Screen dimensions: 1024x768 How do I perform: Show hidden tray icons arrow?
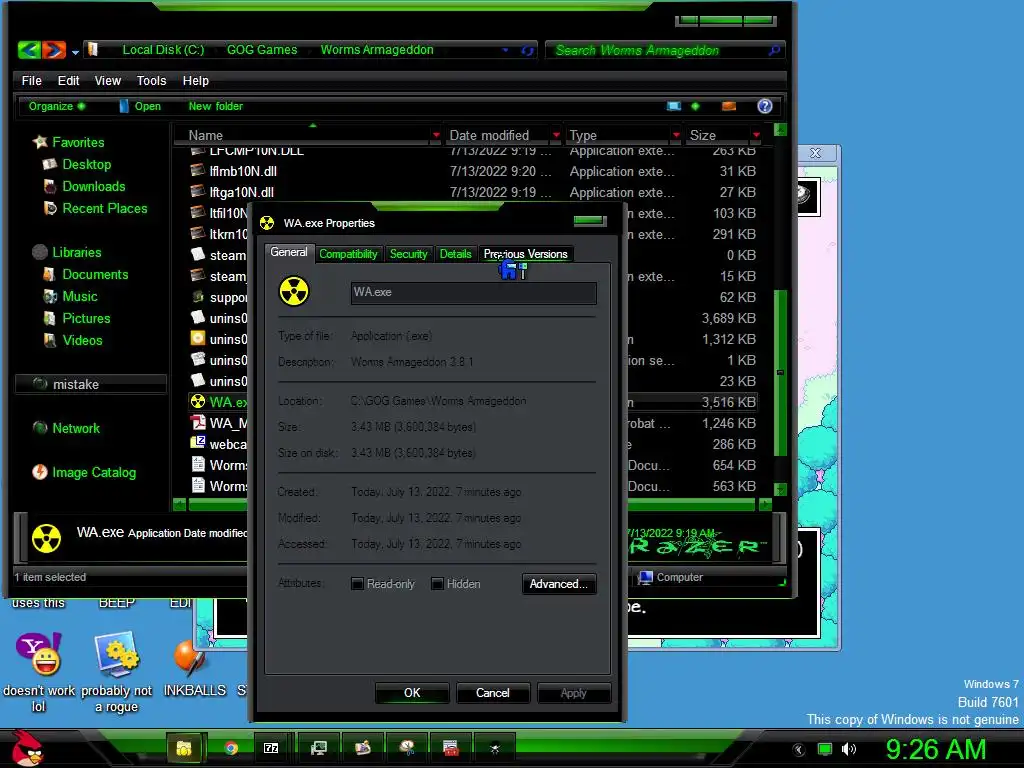click(x=798, y=750)
